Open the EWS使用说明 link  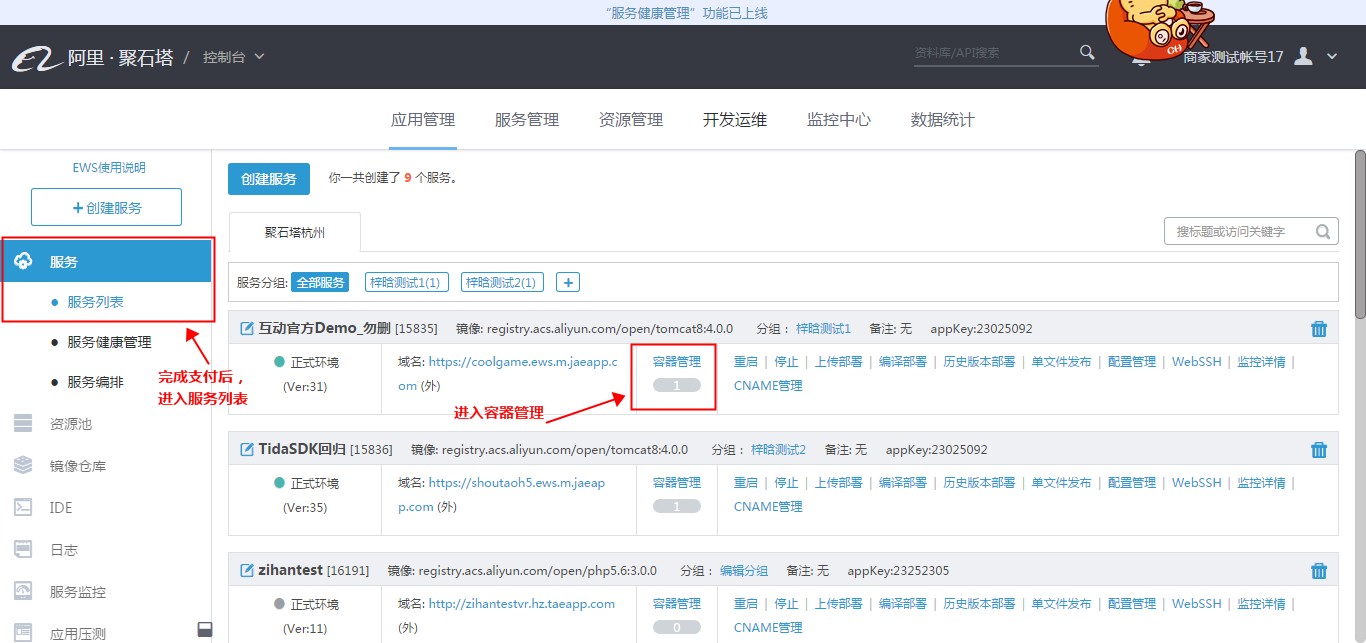tap(109, 168)
